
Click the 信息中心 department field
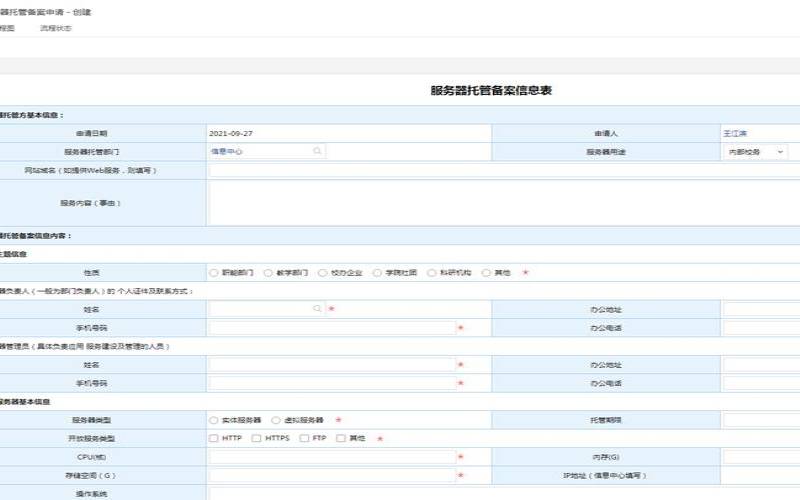pos(267,152)
